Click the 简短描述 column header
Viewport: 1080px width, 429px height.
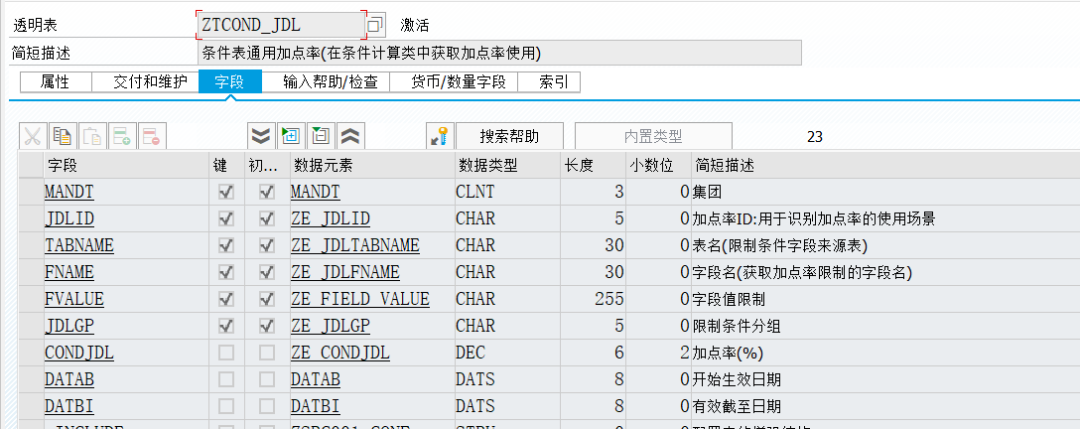(885, 166)
